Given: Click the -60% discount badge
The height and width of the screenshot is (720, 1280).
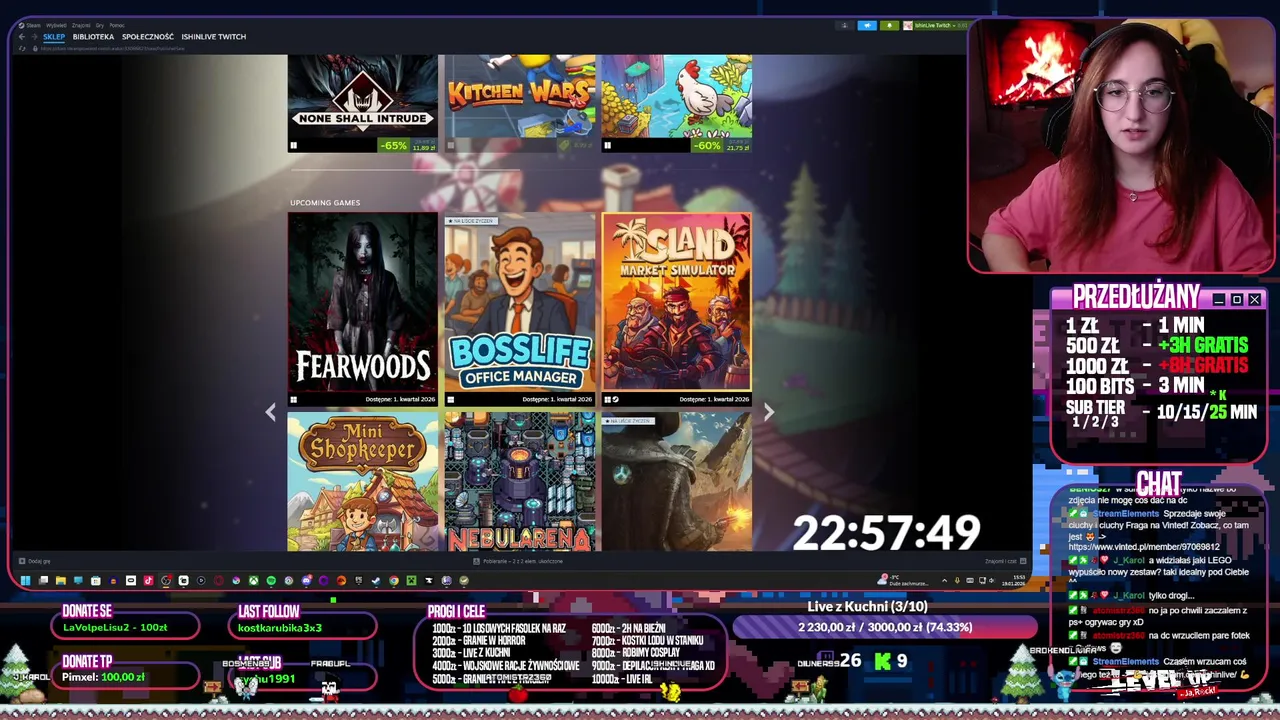Looking at the screenshot, I should (x=708, y=146).
